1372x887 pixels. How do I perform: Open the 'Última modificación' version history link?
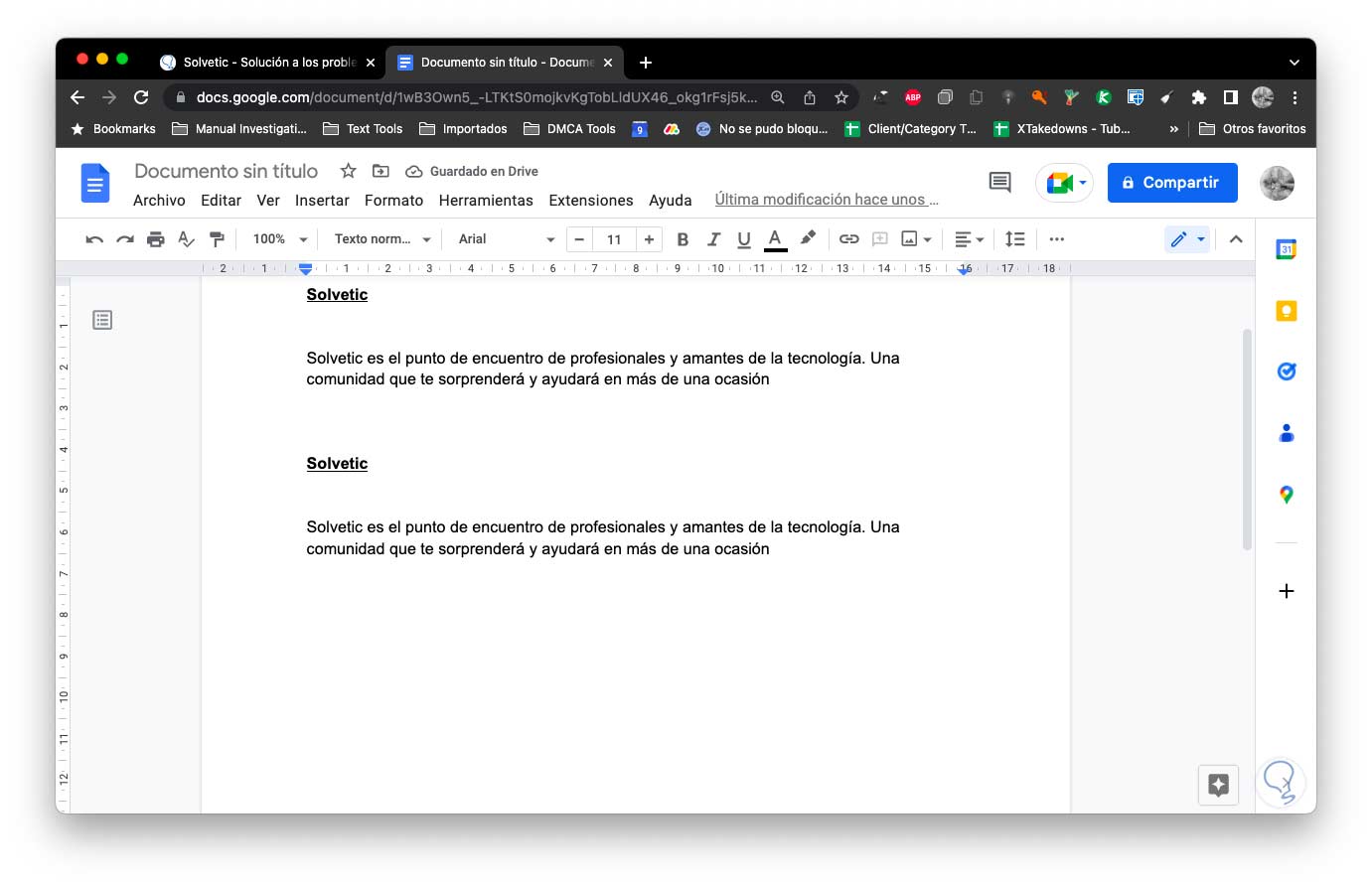[827, 200]
